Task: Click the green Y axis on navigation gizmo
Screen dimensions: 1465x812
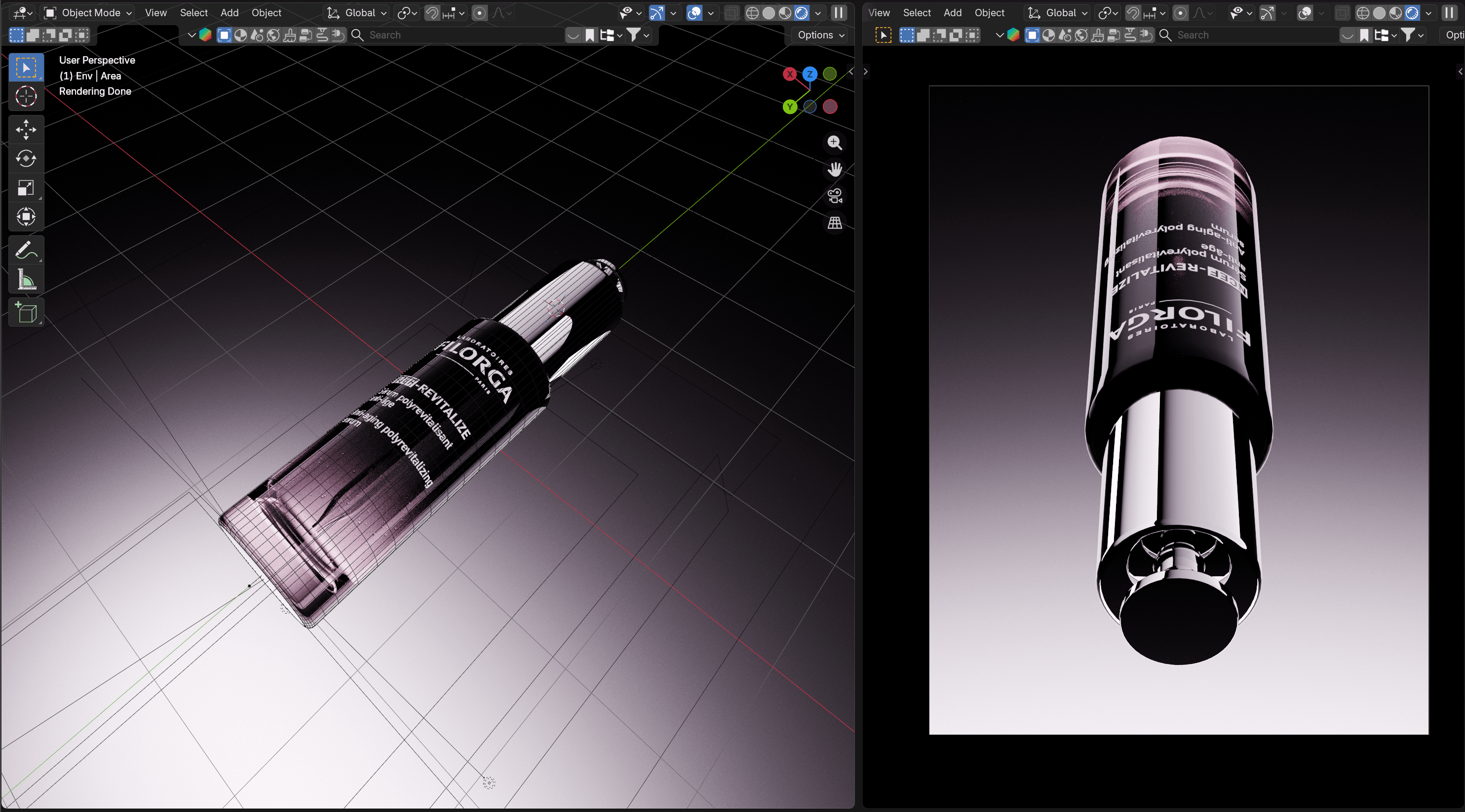Action: pos(789,106)
